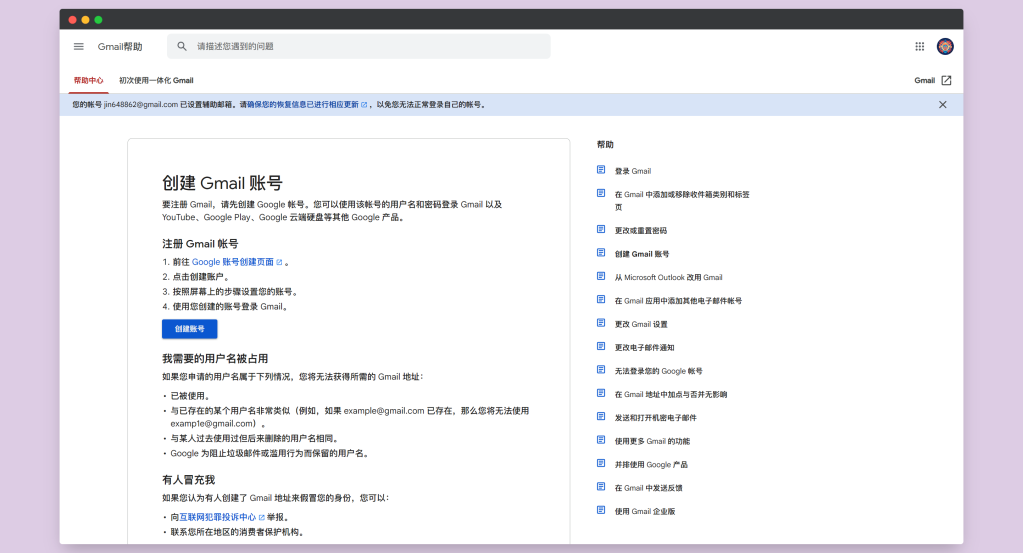Open 更改 Gmail 设置 article
This screenshot has width=1023, height=553.
click(641, 324)
